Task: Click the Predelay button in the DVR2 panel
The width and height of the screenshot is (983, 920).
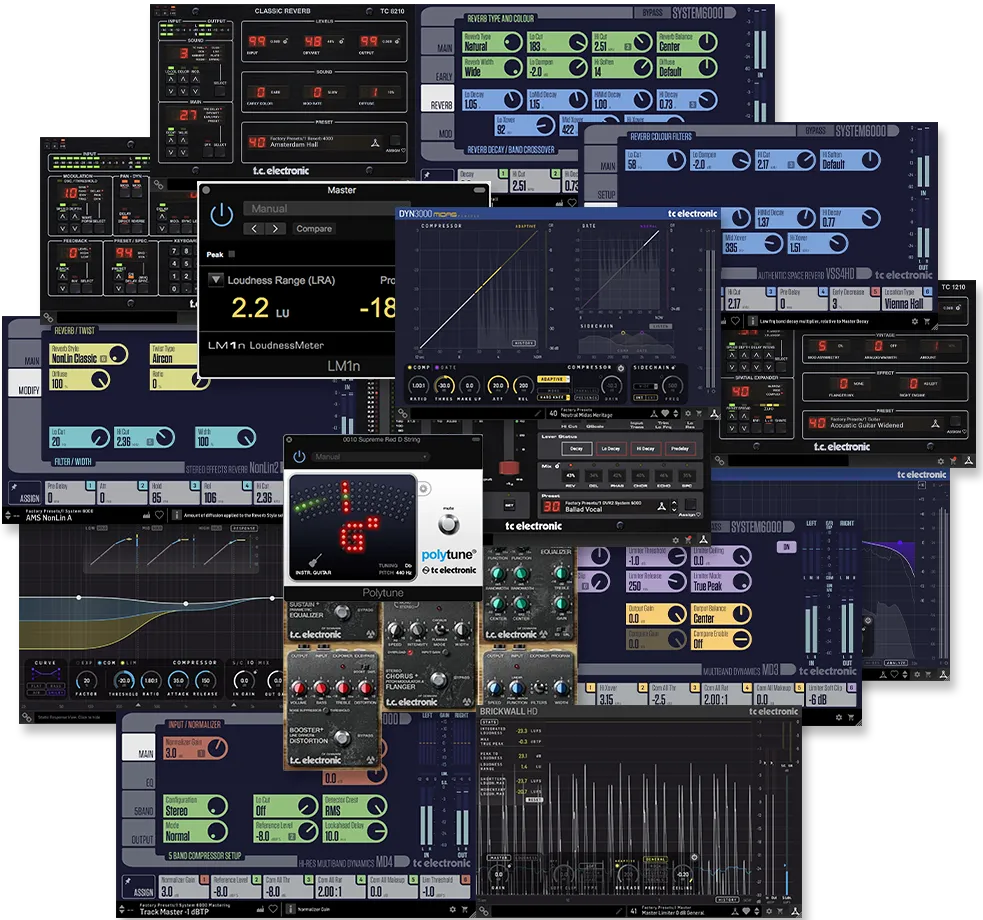Action: tap(680, 448)
